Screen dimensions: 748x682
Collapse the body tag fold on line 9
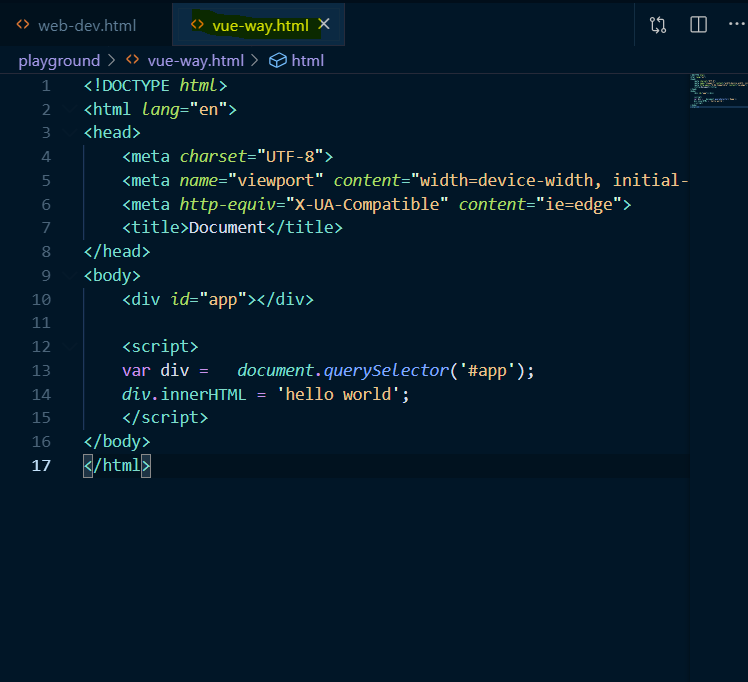(71, 276)
